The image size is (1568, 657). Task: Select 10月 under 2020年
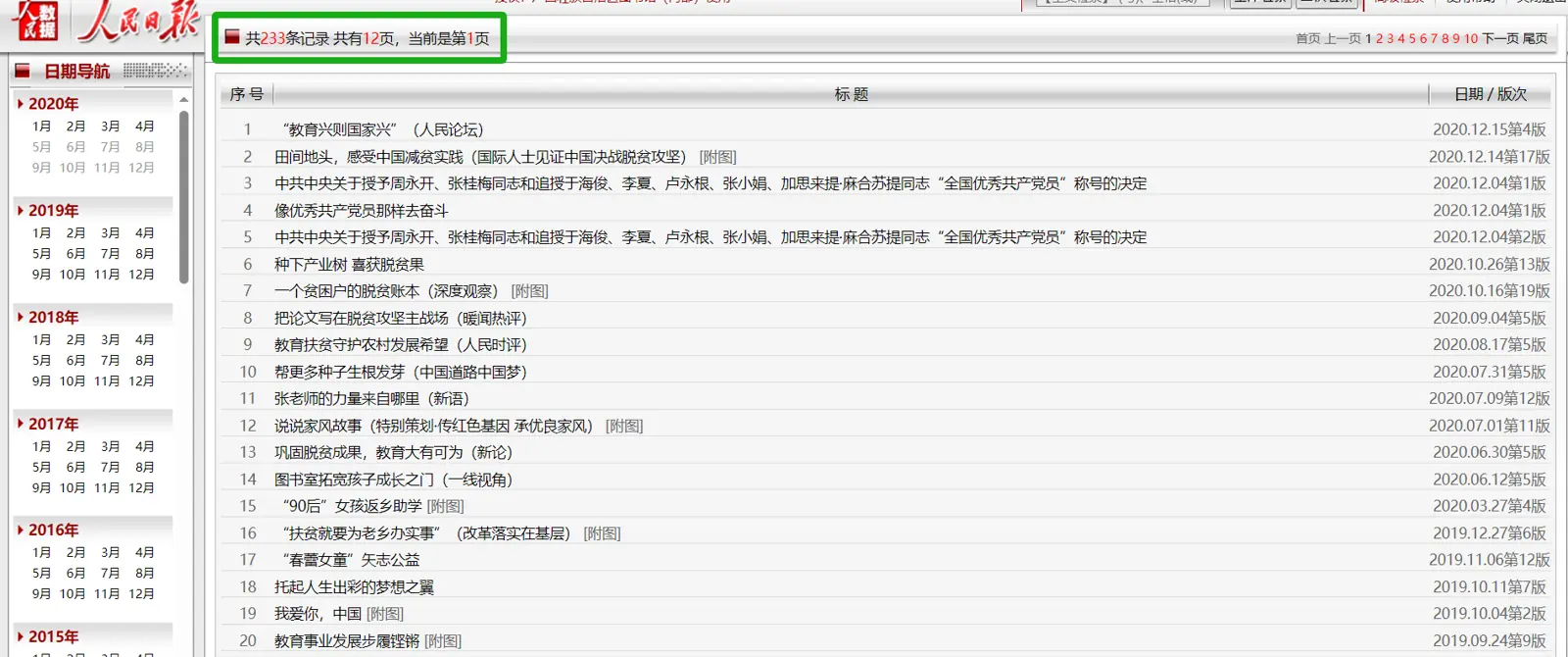73,168
